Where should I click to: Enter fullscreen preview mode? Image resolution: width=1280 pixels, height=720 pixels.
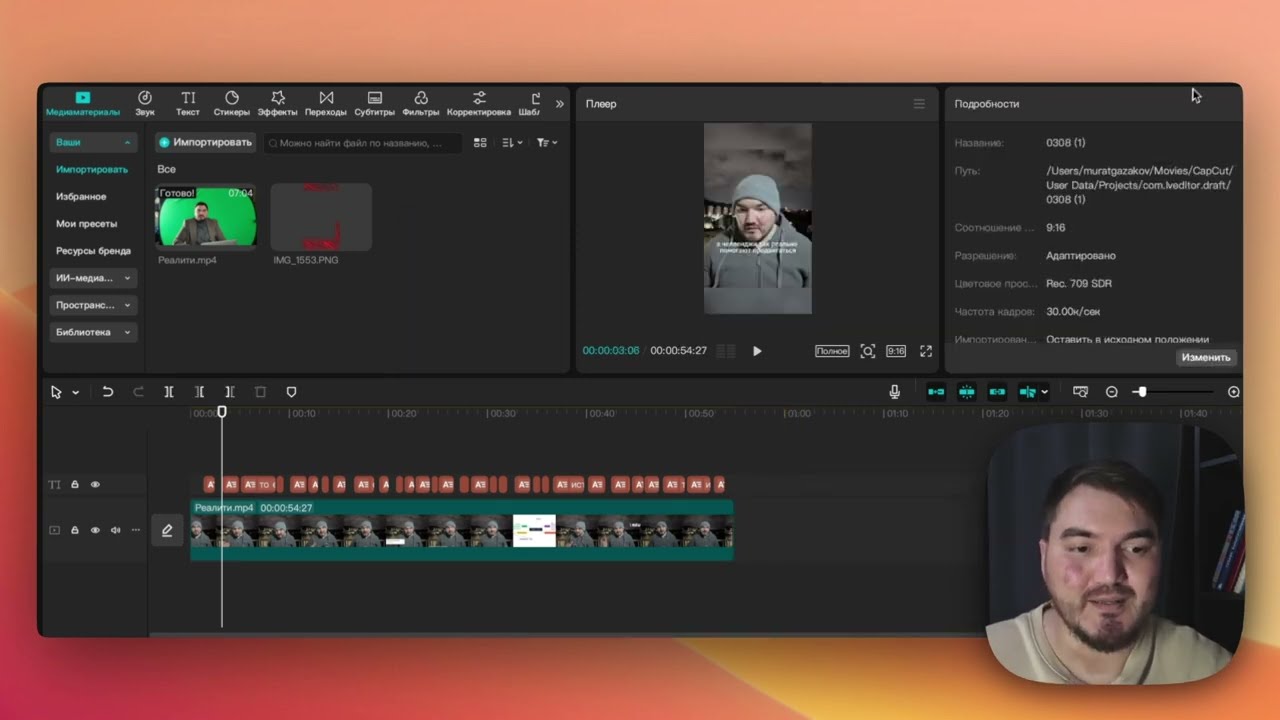[926, 351]
